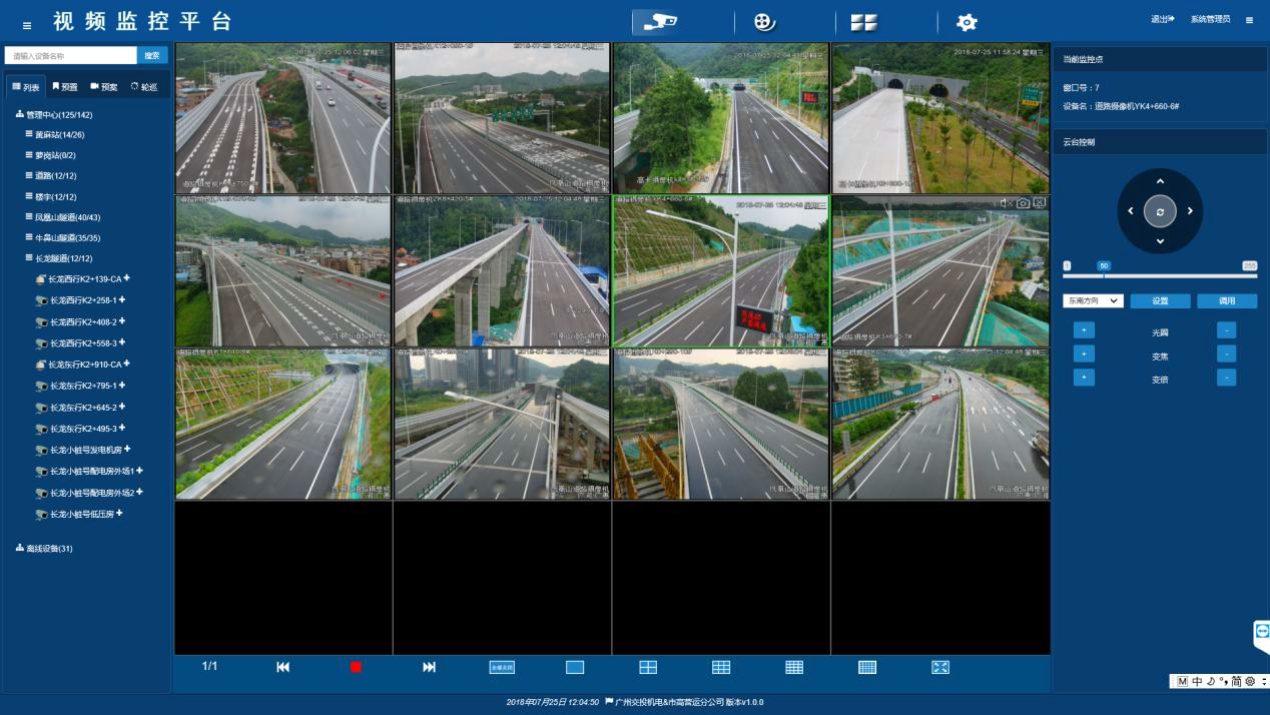The height and width of the screenshot is (715, 1270).
Task: Open the video playback reel icon
Action: pos(765,22)
